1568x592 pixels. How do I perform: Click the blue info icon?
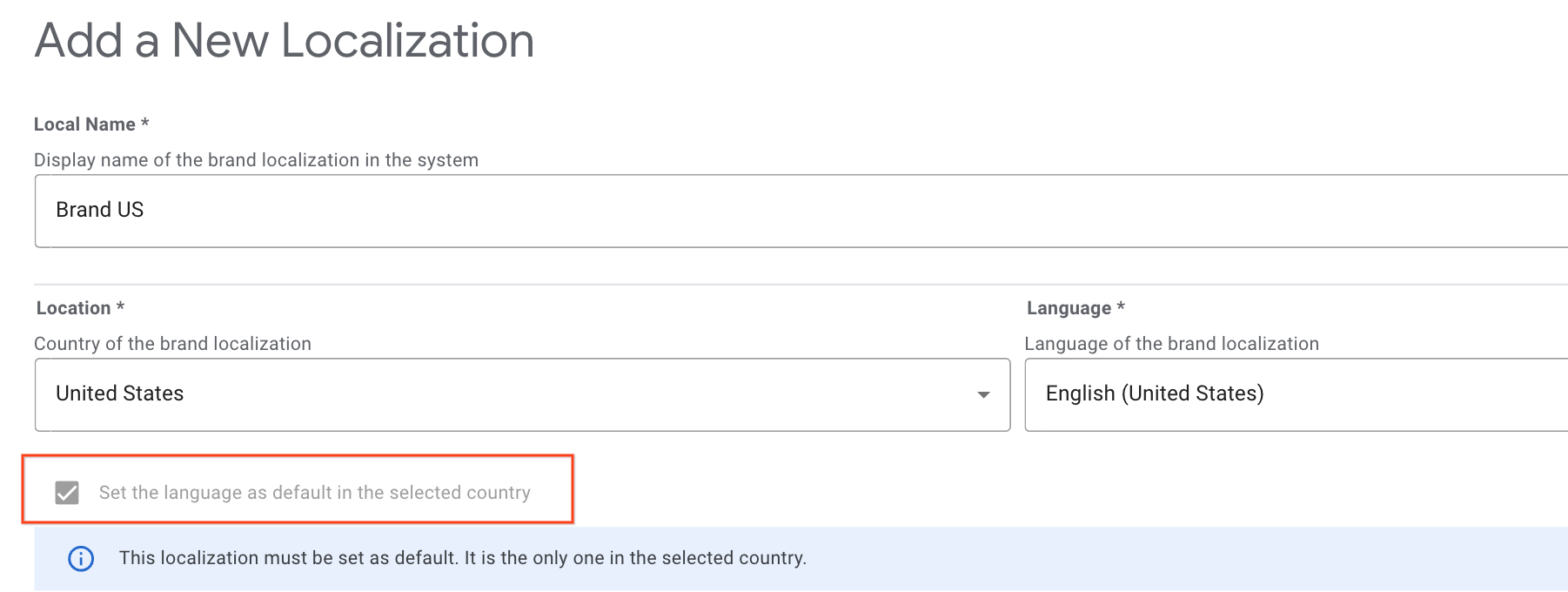[x=81, y=559]
